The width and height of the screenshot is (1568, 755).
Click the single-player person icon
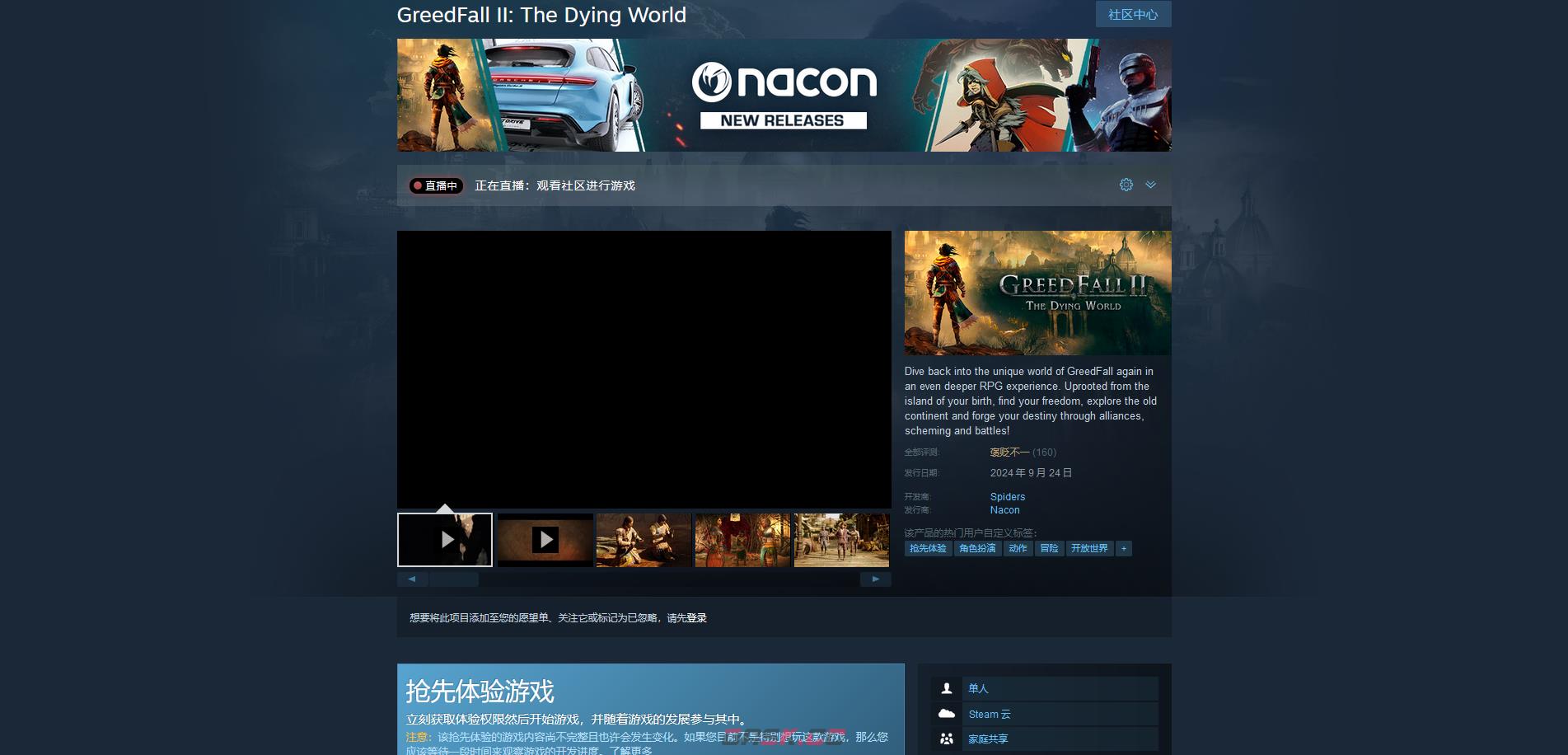947,688
